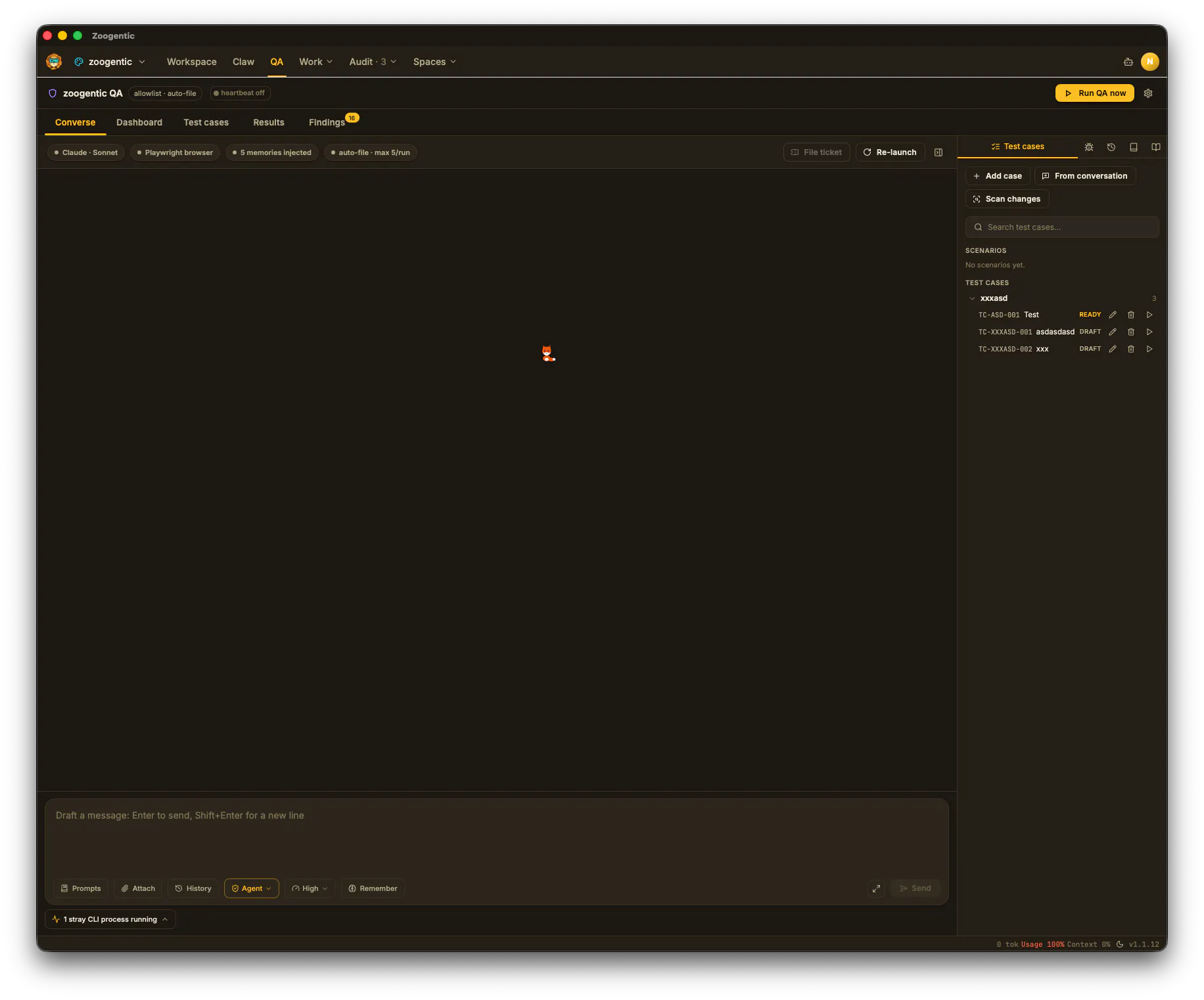Toggle the Remember option
The width and height of the screenshot is (1204, 1000).
click(x=373, y=888)
